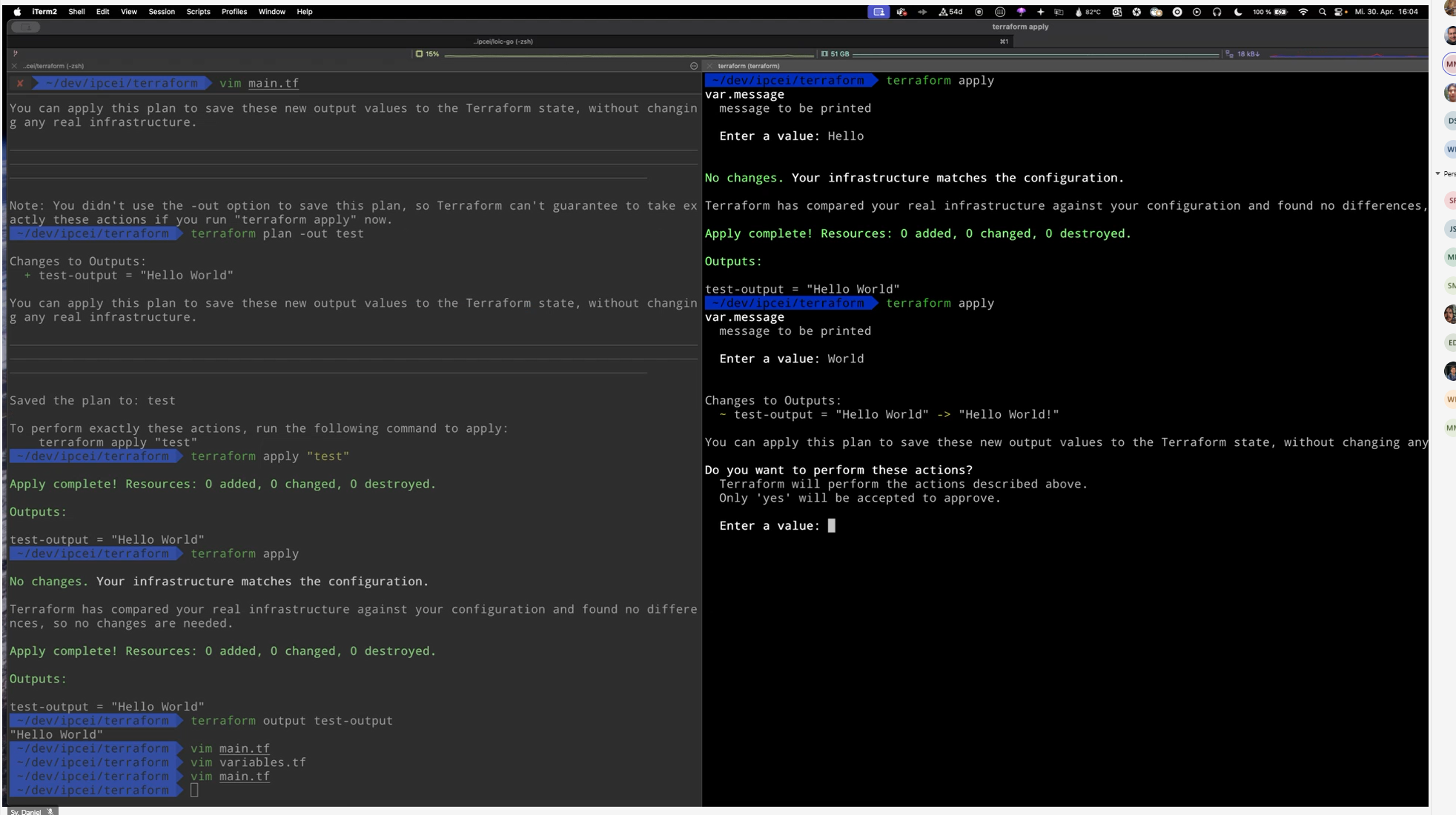The height and width of the screenshot is (815, 1456).
Task: Click the CPU 15% status indicator
Action: [427, 54]
